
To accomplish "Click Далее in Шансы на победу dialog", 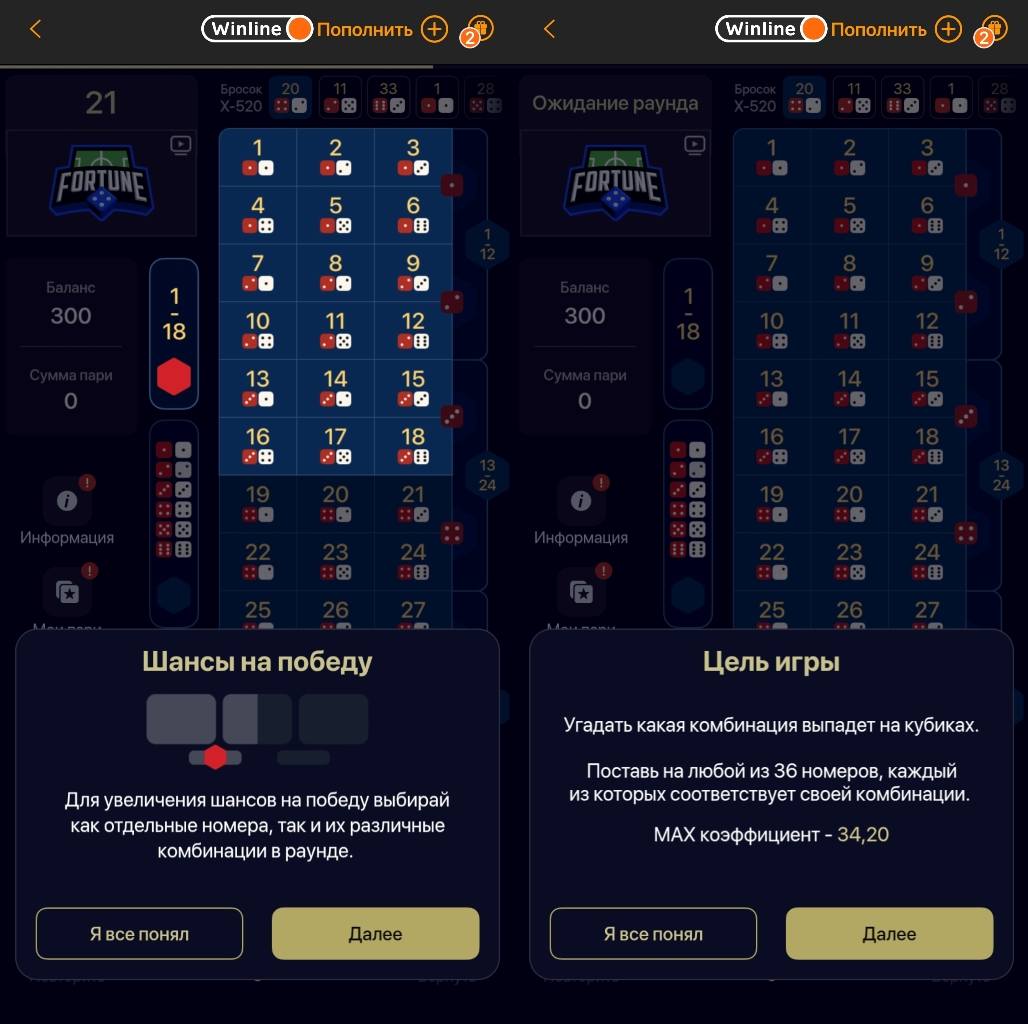I will [375, 934].
